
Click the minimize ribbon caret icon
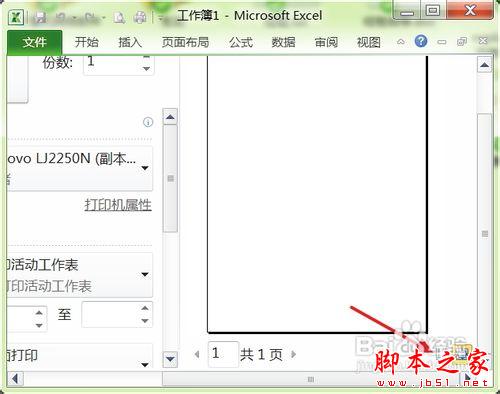(401, 42)
